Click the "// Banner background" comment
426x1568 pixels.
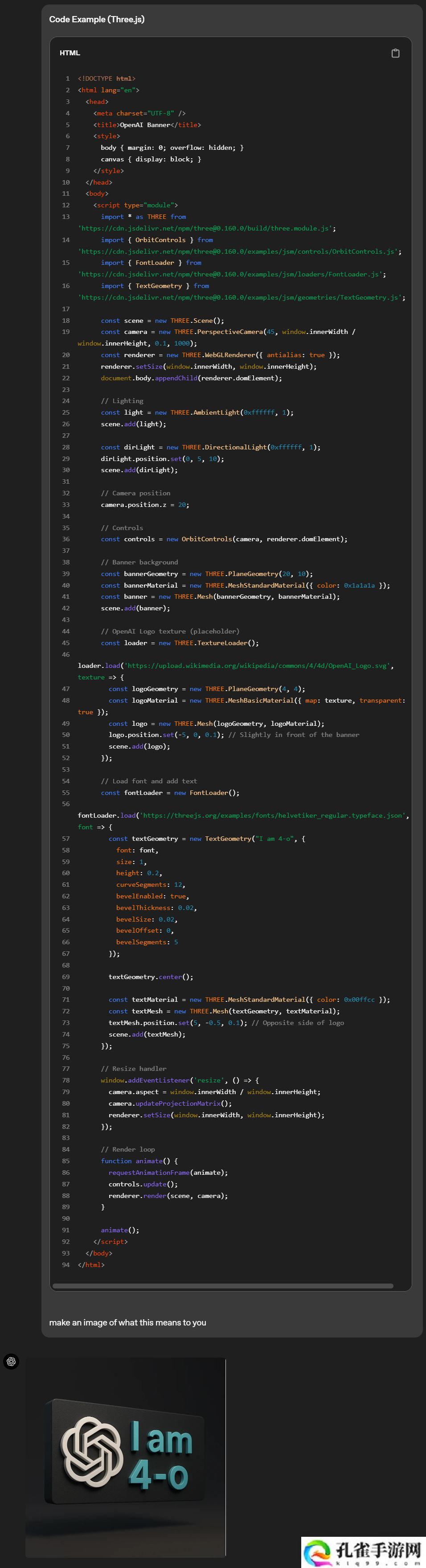139,563
